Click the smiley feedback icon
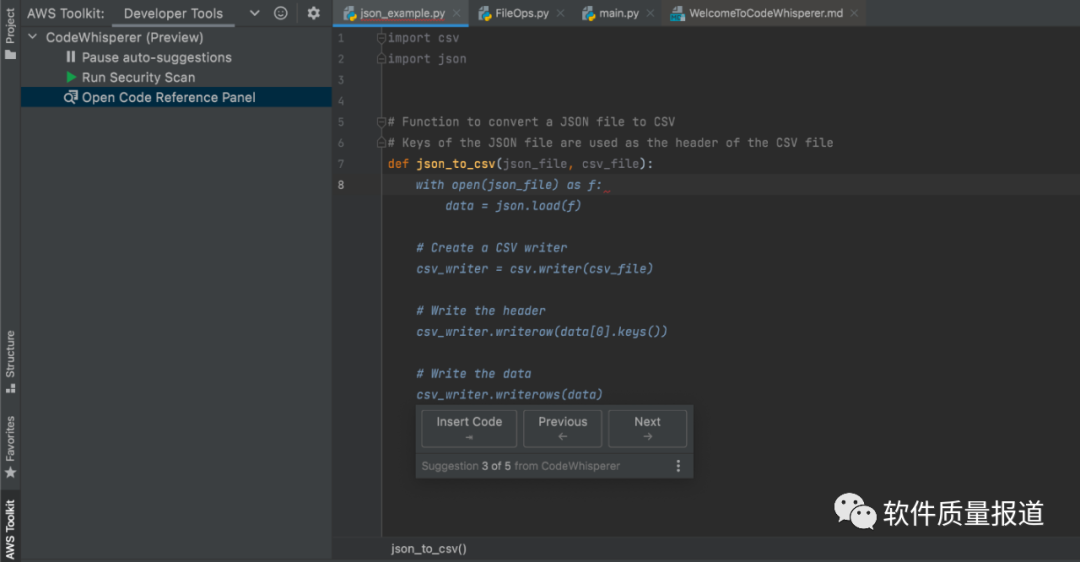 tap(280, 13)
